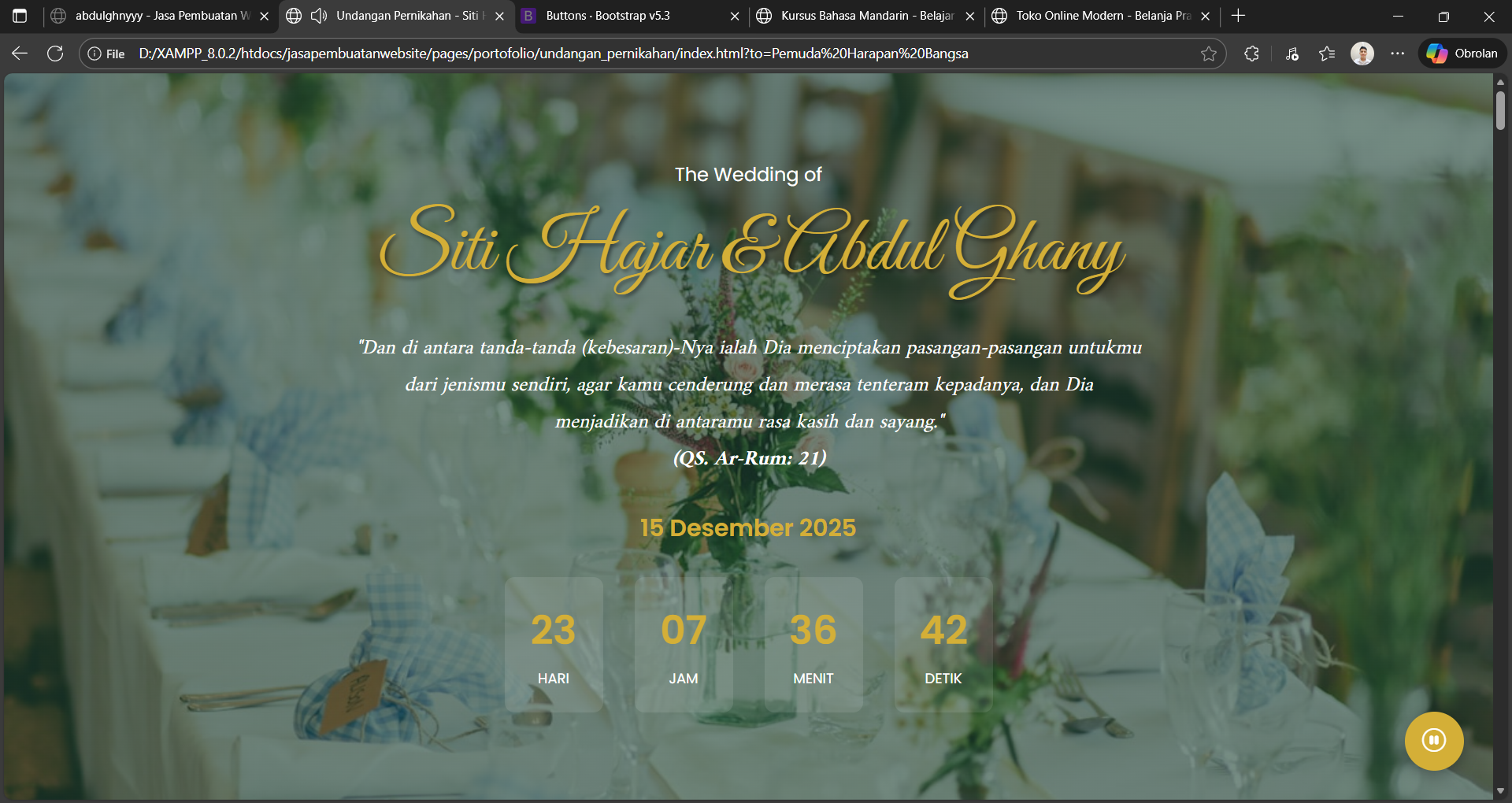Mute the Undangan Pernikahan tab audio
Screen dimensions: 1512x803
click(x=318, y=16)
